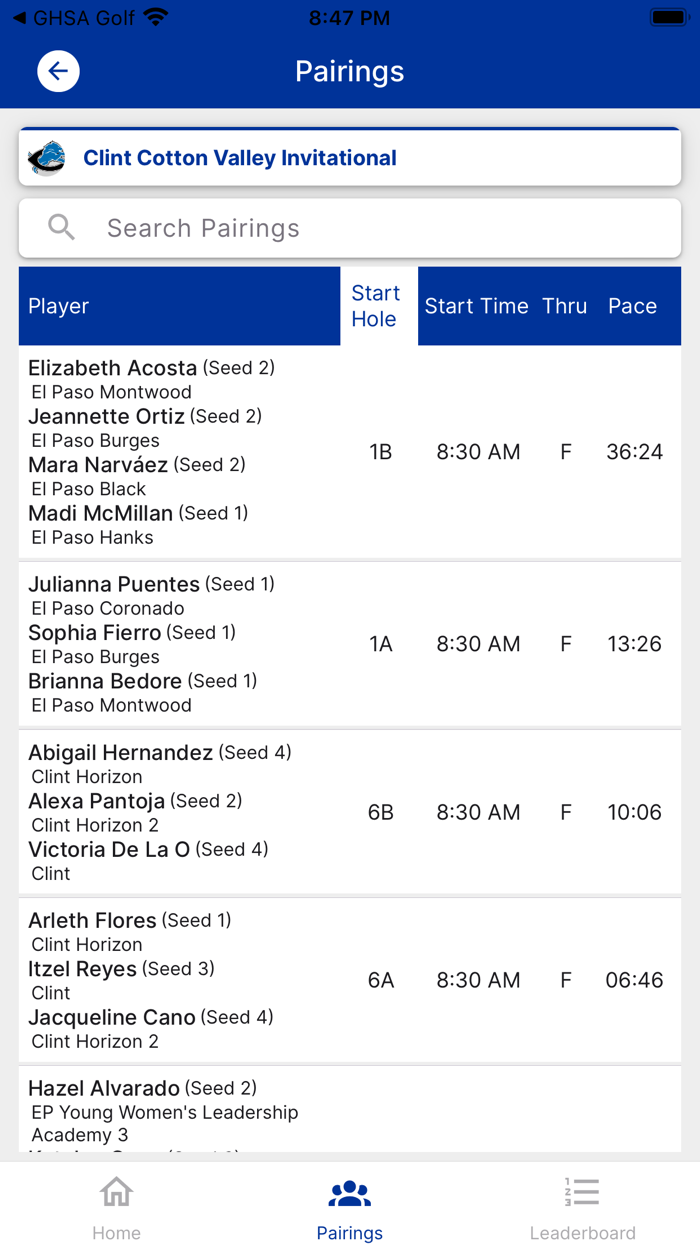Sort pairings by Start Hole column
Screen dimensions: 700x1244
click(x=377, y=306)
